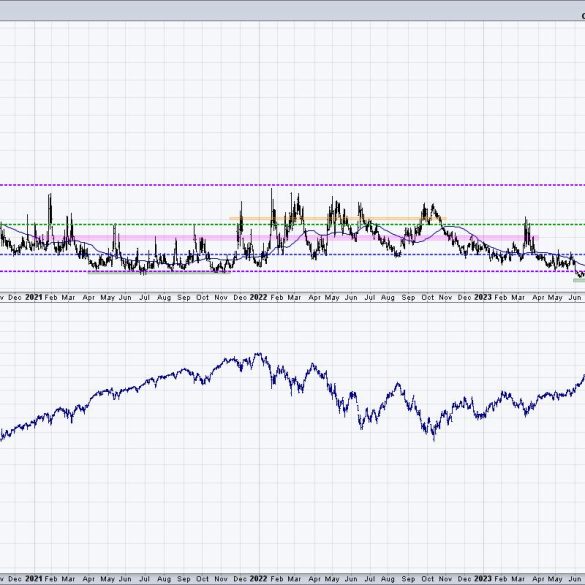Click the 2023 label on upper chart axis
The width and height of the screenshot is (585, 585).
(x=483, y=297)
